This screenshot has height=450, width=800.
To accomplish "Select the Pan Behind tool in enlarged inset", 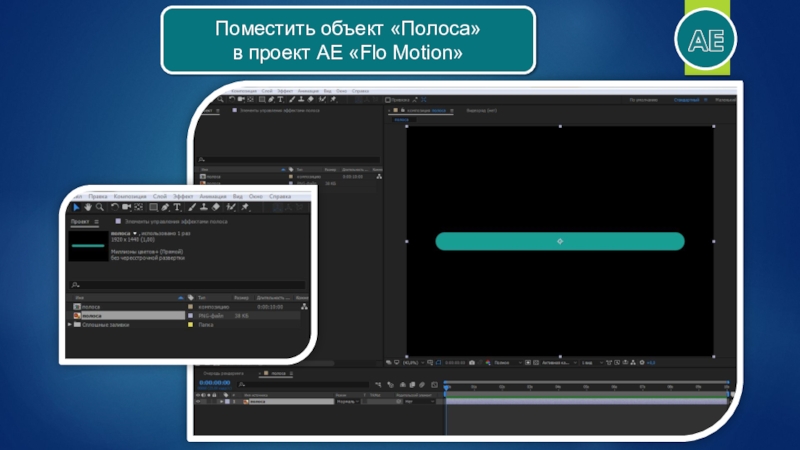I will [x=138, y=207].
